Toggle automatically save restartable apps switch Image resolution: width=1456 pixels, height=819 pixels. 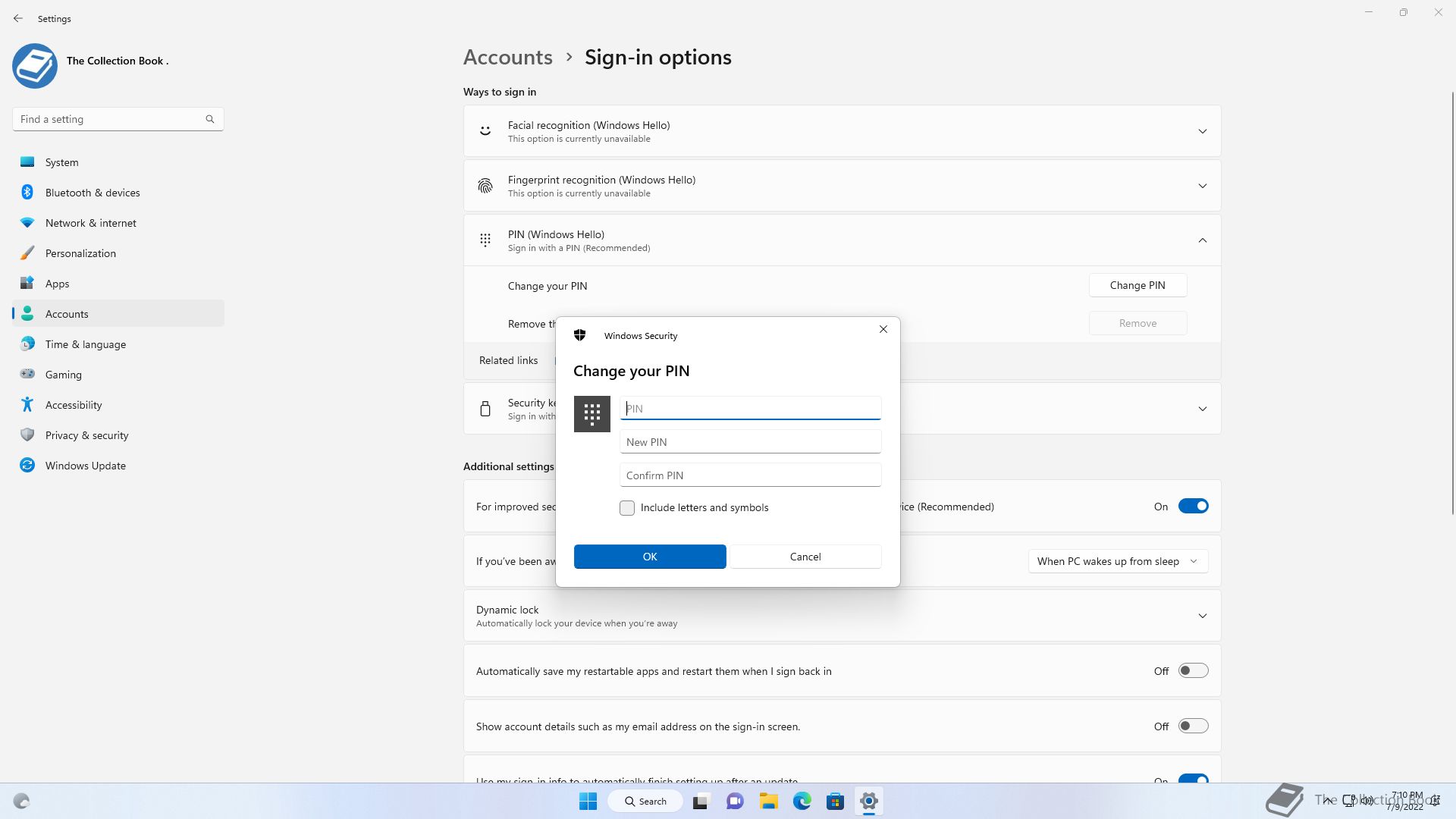[1193, 670]
